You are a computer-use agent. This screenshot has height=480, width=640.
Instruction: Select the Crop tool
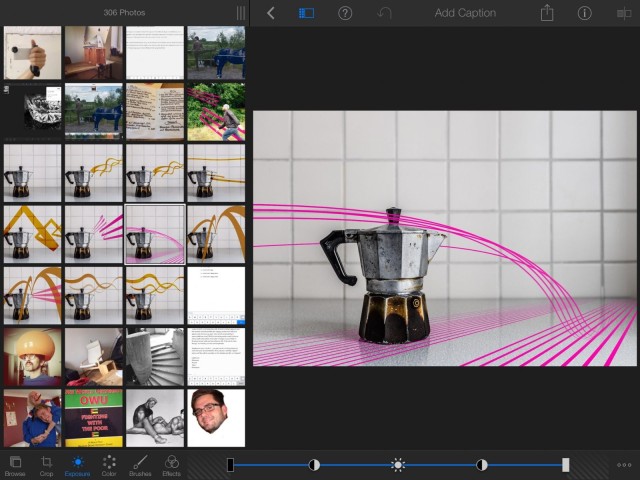coord(46,464)
